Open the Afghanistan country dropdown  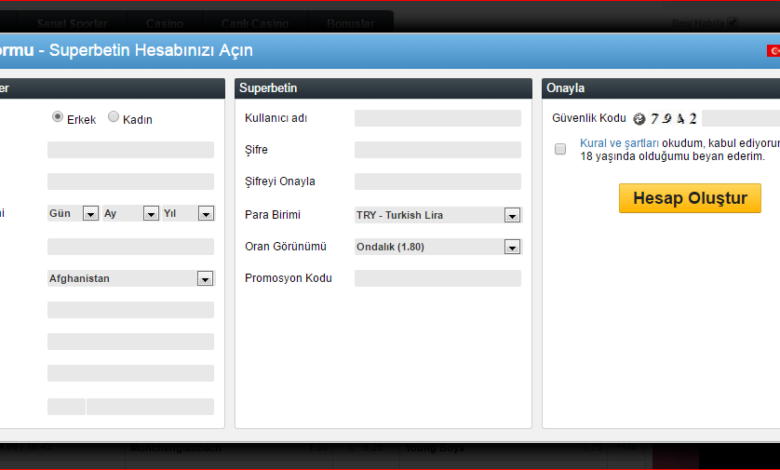click(x=131, y=279)
